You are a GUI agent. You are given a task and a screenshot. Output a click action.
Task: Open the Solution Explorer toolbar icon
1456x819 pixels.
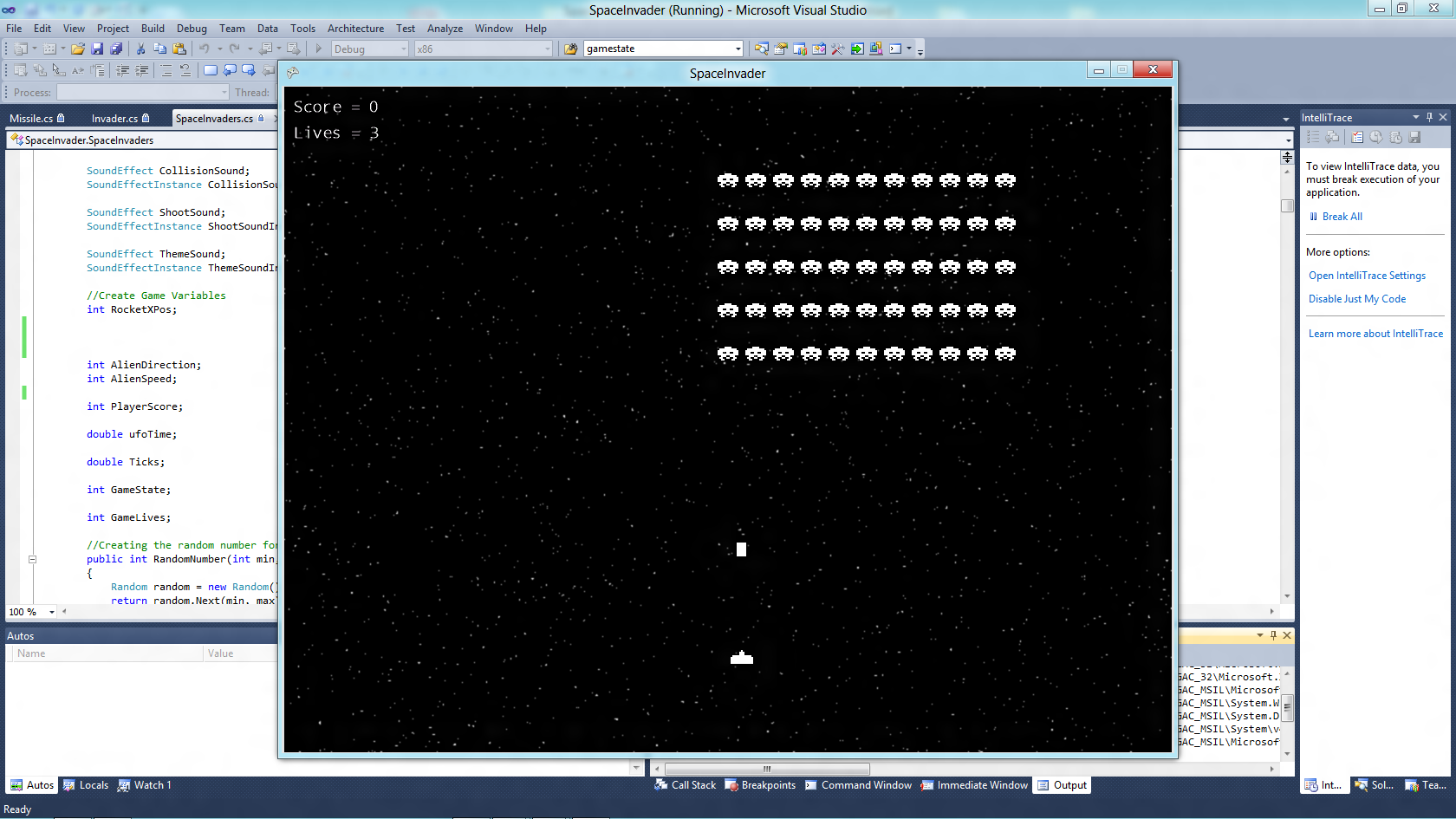761,49
